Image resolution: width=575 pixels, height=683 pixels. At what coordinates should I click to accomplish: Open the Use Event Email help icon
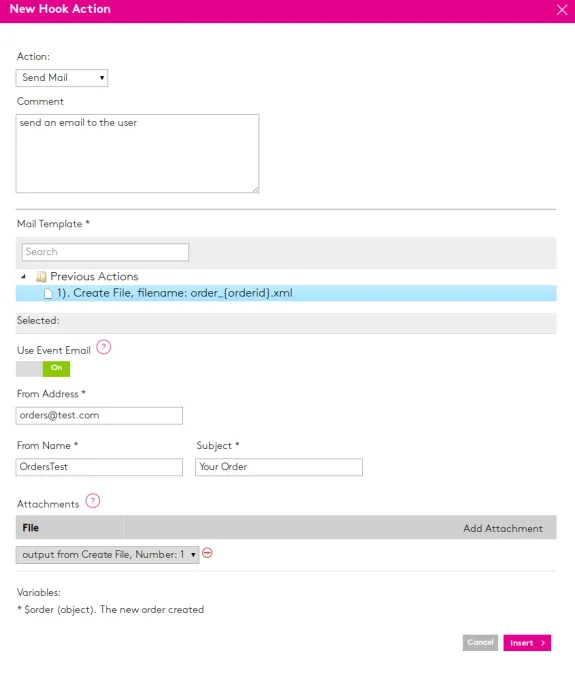pyautogui.click(x=104, y=348)
